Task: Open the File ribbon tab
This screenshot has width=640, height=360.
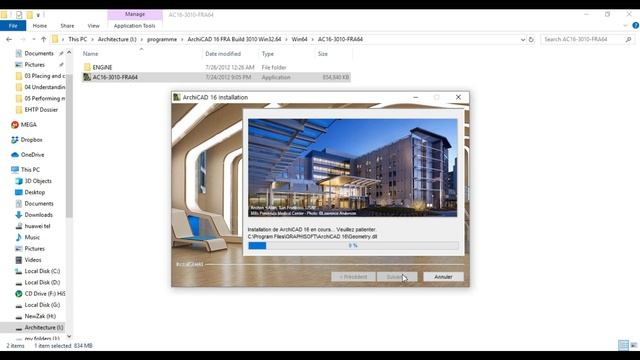Action: coord(13,26)
